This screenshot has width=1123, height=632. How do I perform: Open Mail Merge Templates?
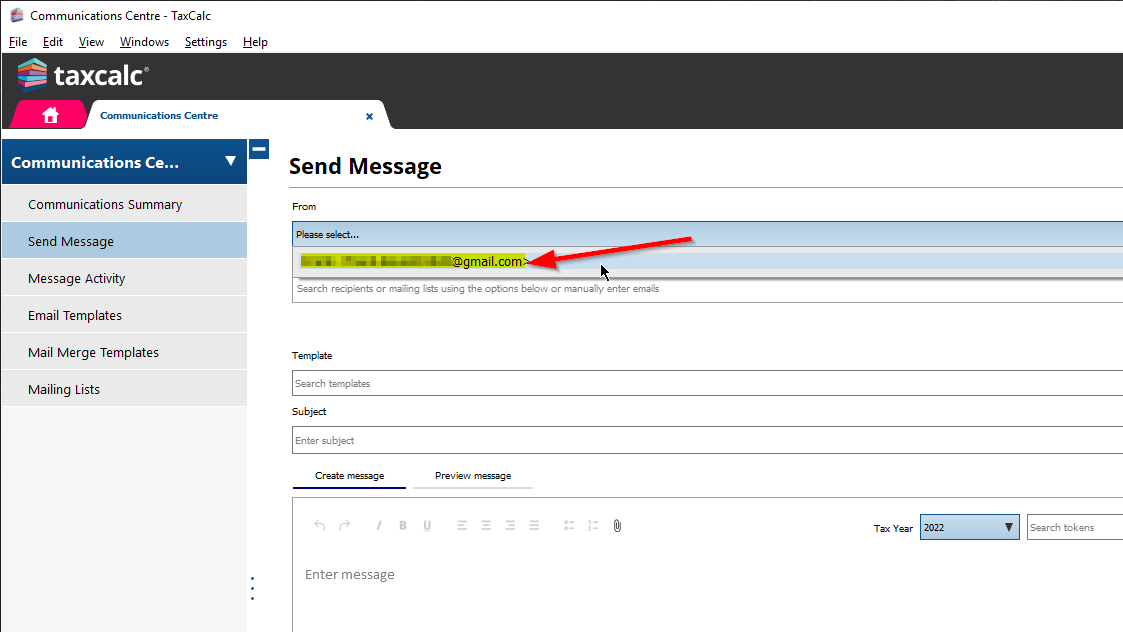[125, 353]
